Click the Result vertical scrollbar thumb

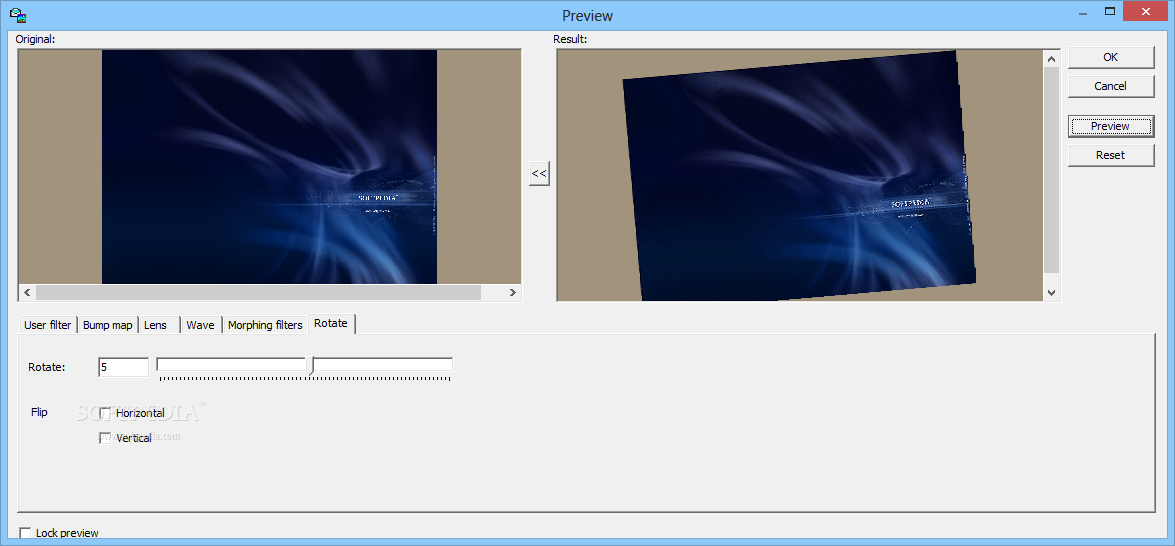pyautogui.click(x=1051, y=170)
